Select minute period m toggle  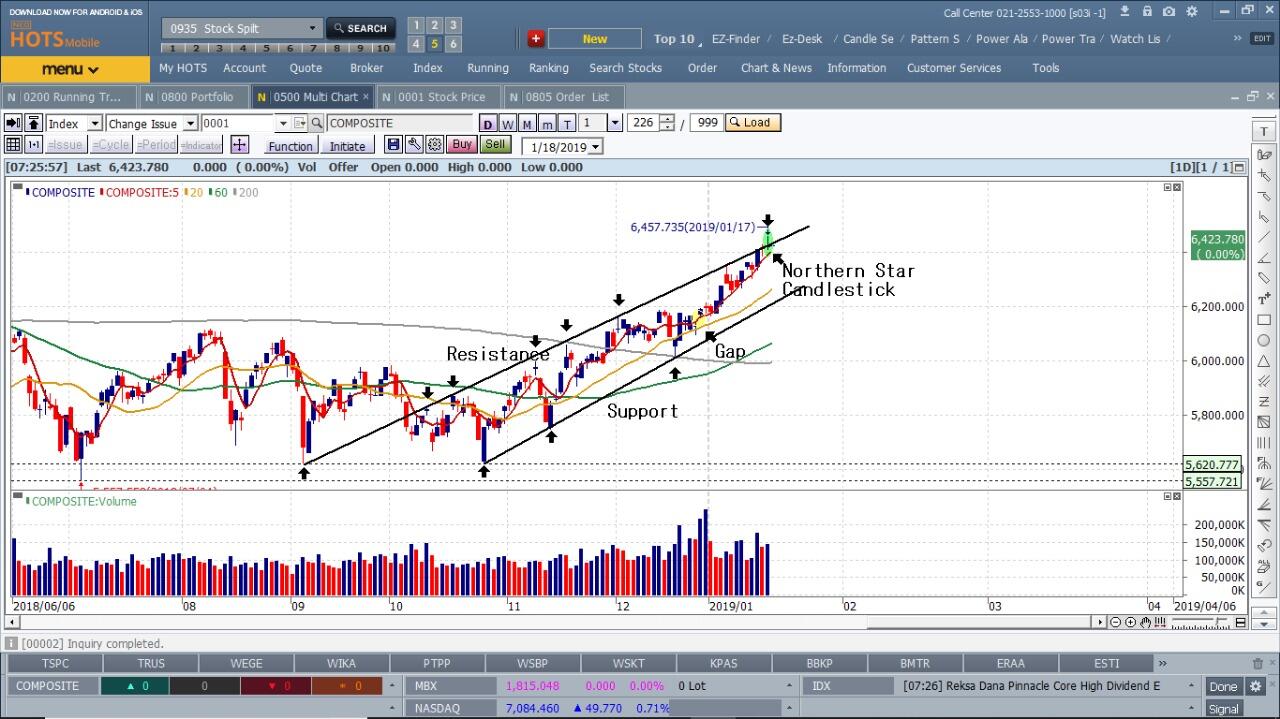pos(547,123)
